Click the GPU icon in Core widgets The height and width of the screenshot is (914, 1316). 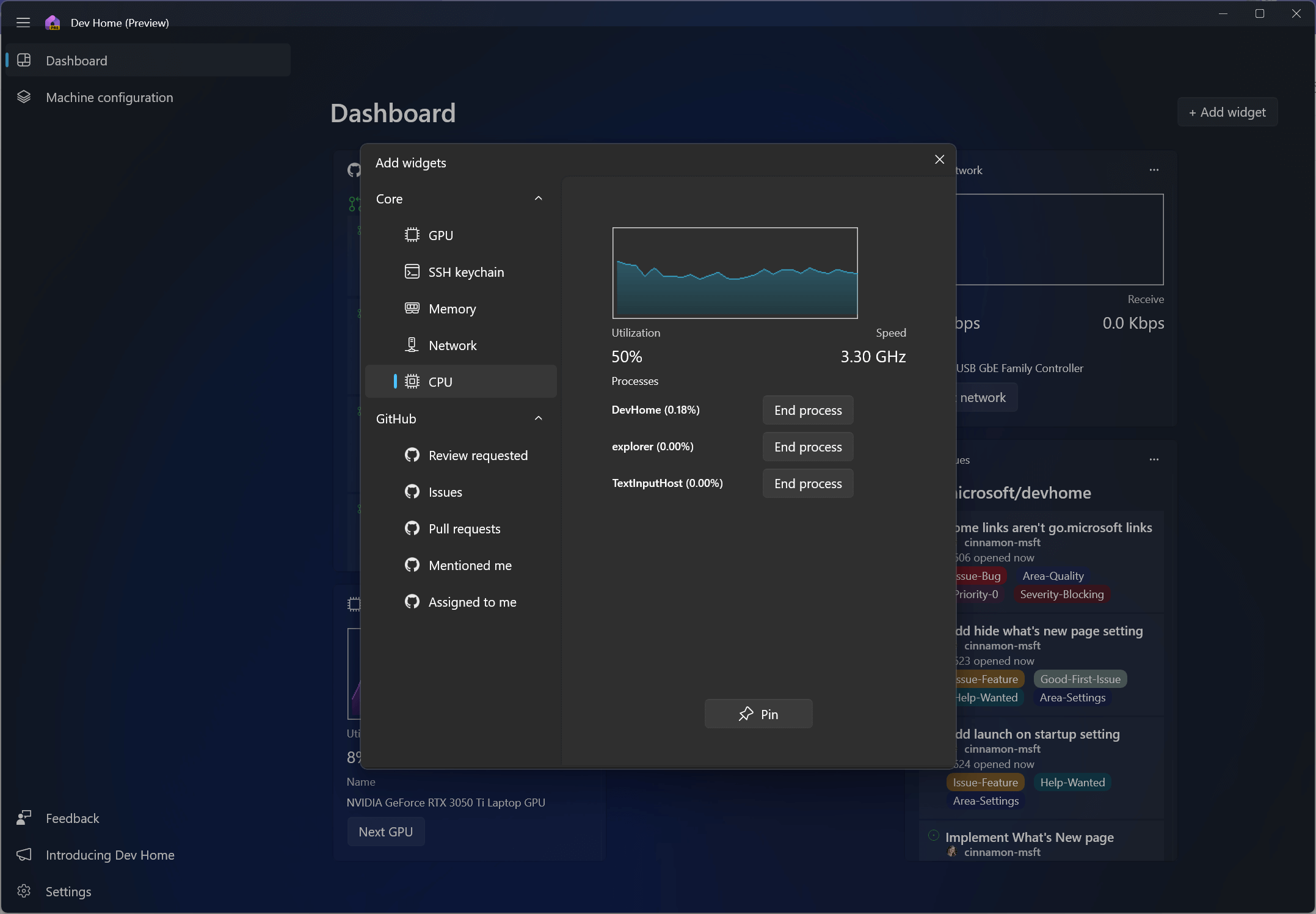(412, 234)
